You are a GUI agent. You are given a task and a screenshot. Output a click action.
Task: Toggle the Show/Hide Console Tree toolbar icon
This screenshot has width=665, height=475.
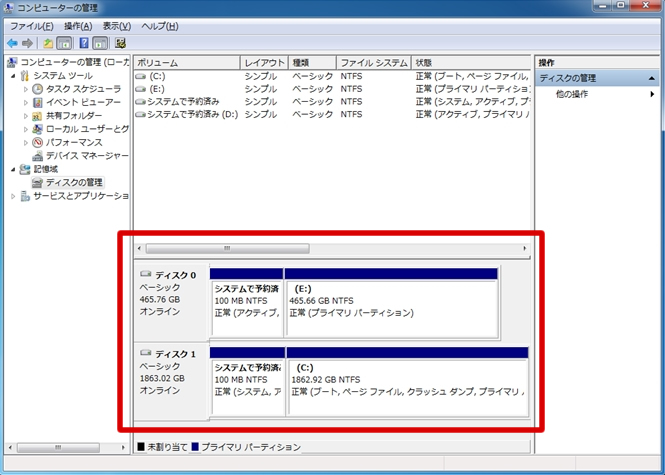click(64, 43)
